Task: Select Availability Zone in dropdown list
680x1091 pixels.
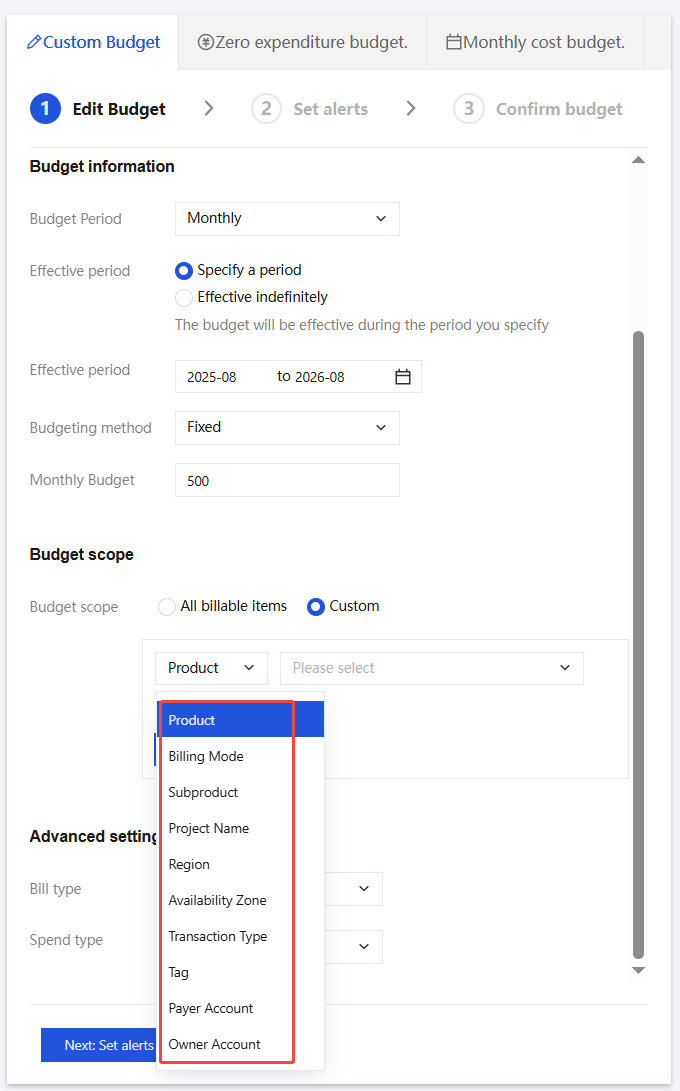Action: tap(217, 900)
